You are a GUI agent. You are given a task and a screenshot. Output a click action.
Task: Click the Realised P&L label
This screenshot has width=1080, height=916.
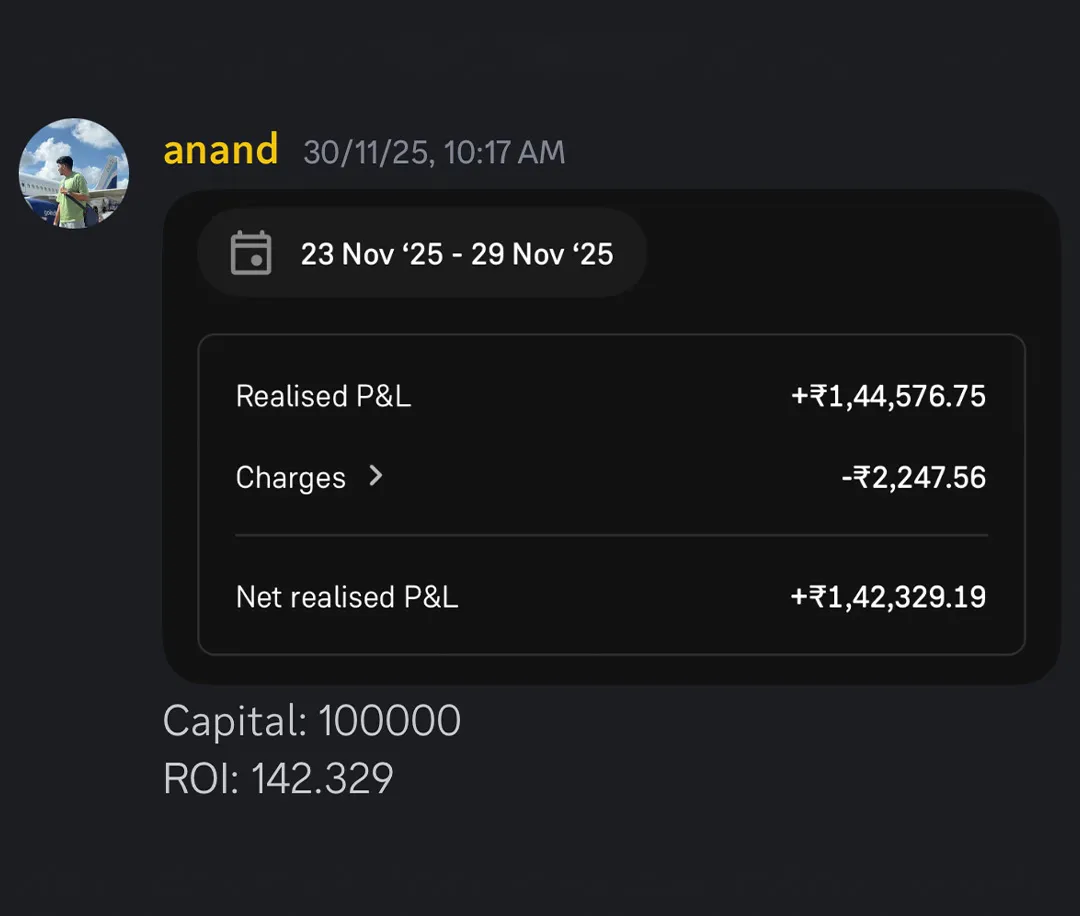tap(323, 396)
